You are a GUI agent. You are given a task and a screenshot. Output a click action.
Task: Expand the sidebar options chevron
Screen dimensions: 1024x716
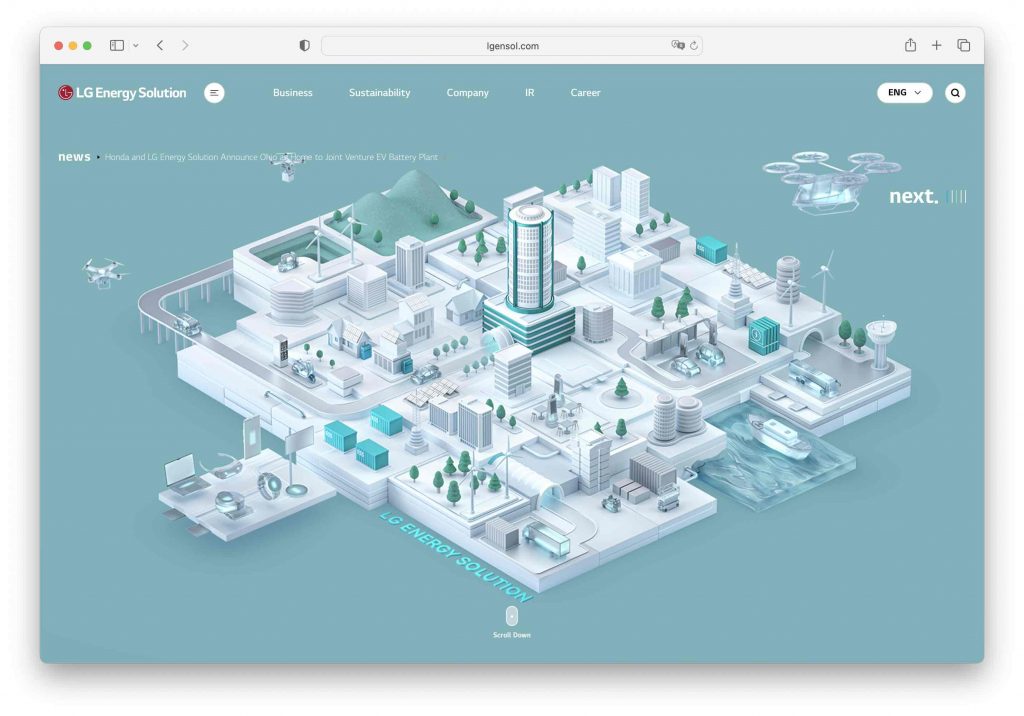pos(136,46)
